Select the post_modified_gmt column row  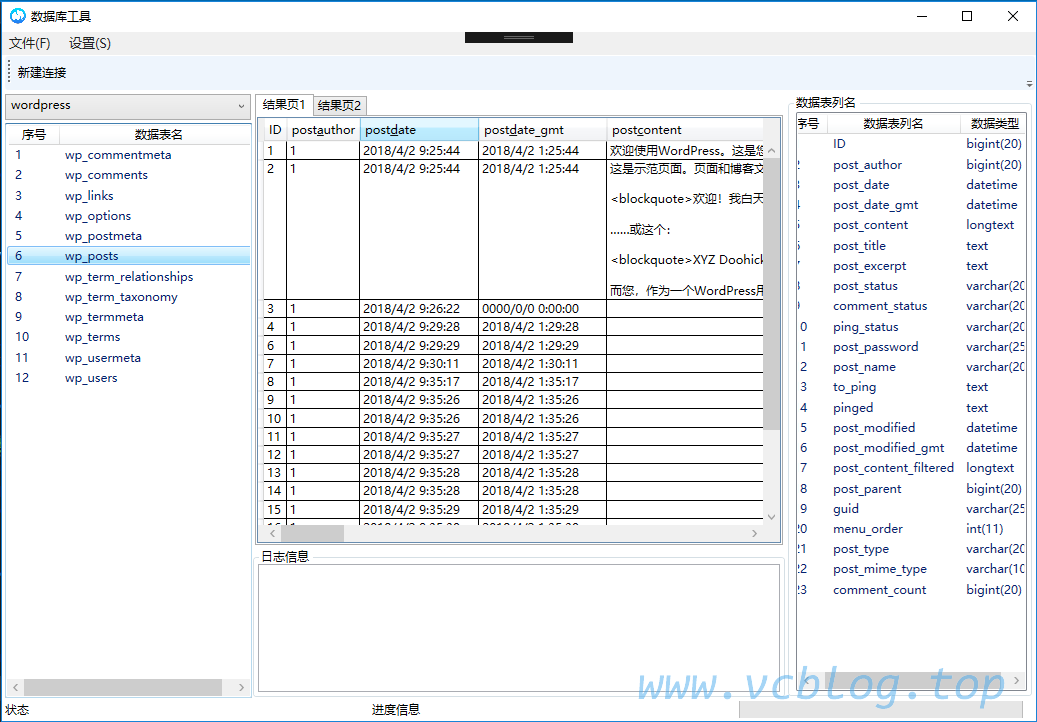pyautogui.click(x=911, y=448)
